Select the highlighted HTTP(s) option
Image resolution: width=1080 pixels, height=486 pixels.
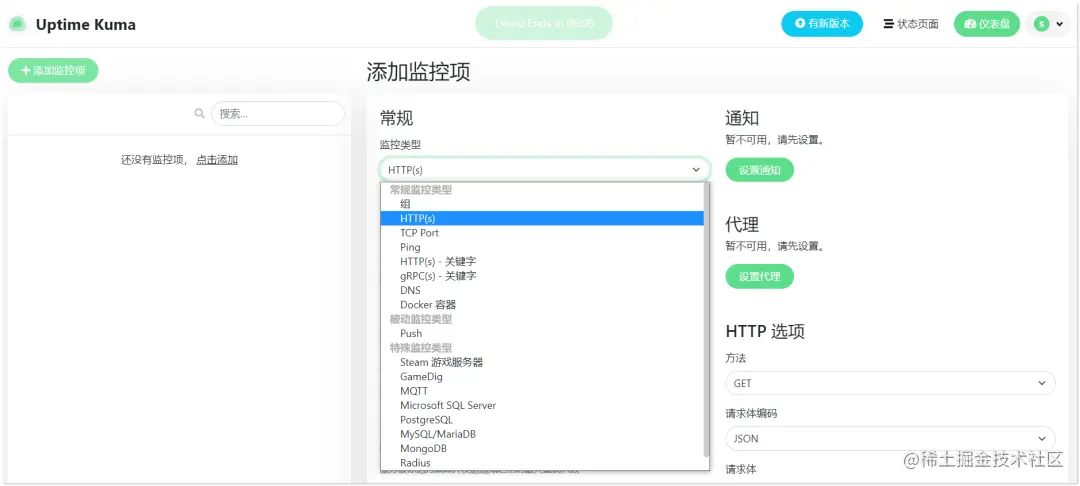coord(542,218)
